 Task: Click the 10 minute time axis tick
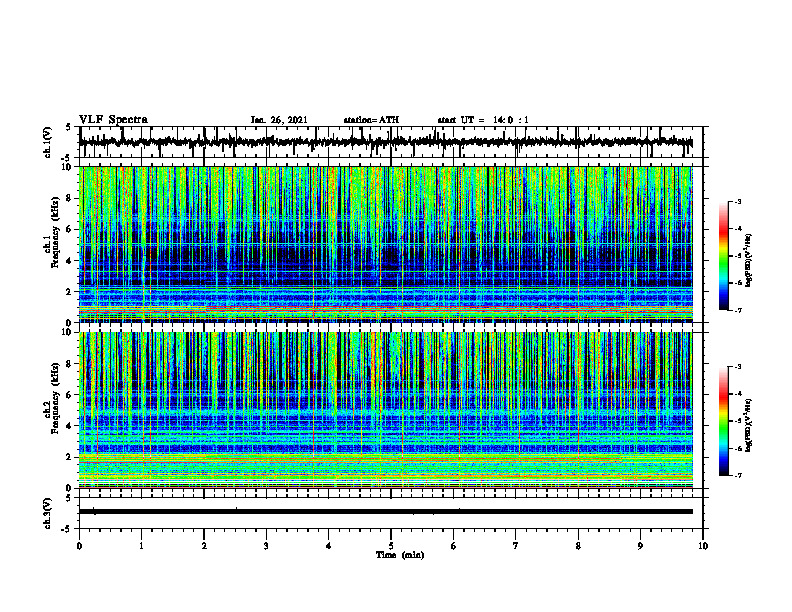click(703, 546)
